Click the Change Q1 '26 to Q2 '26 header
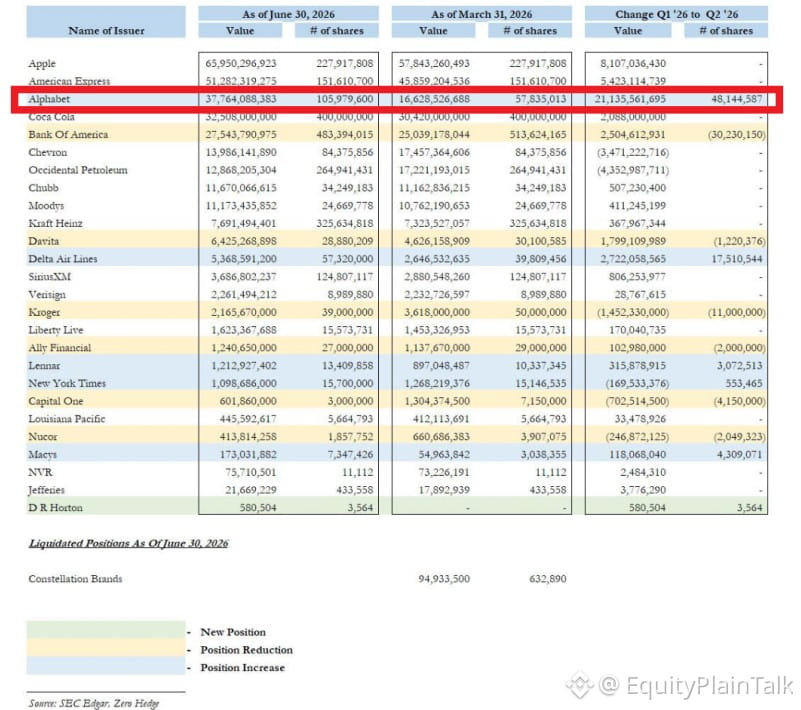The image size is (801, 710). pos(676,14)
